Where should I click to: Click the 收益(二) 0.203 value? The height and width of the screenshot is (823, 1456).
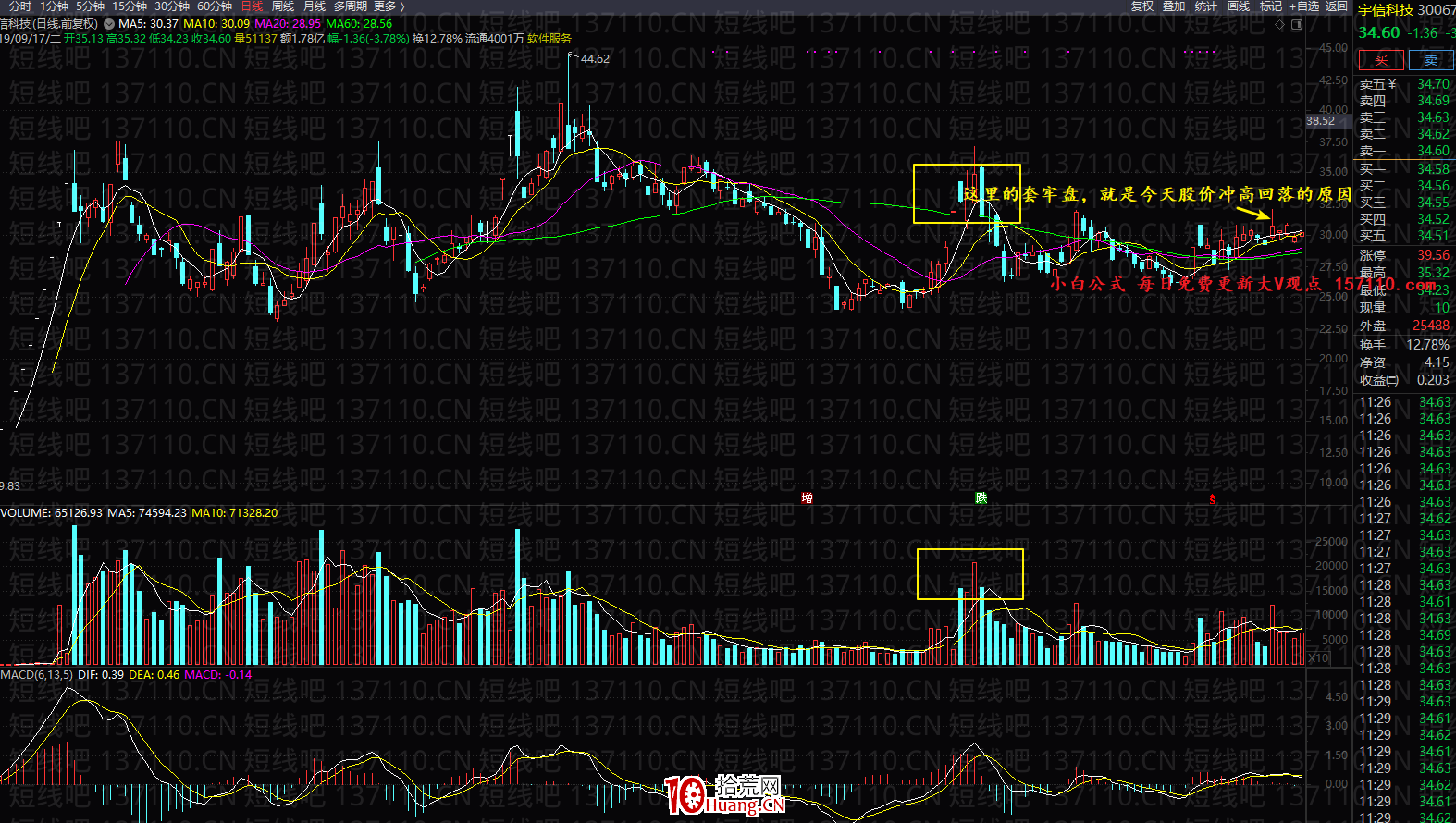[x=1433, y=380]
